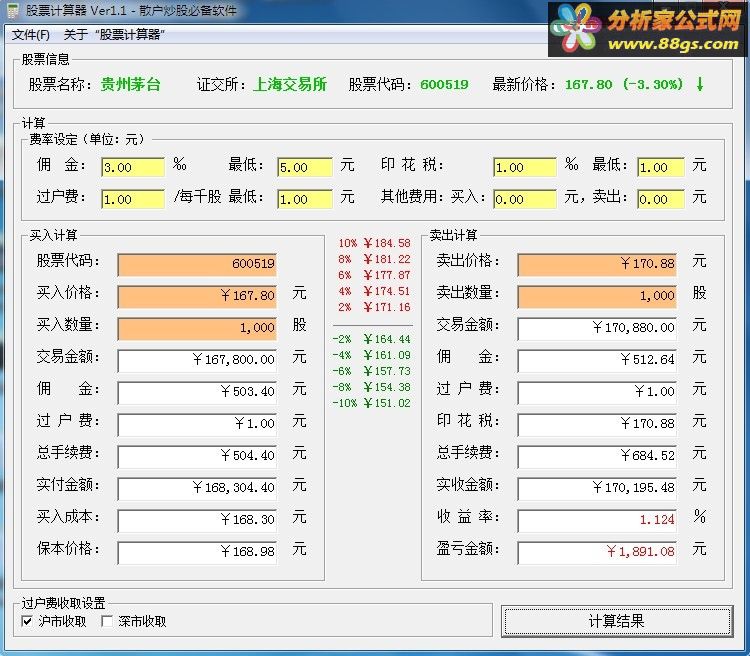Viewport: 750px width, 656px height.
Task: Select the 实收金额 ￥170,195.48 field
Action: tap(597, 488)
